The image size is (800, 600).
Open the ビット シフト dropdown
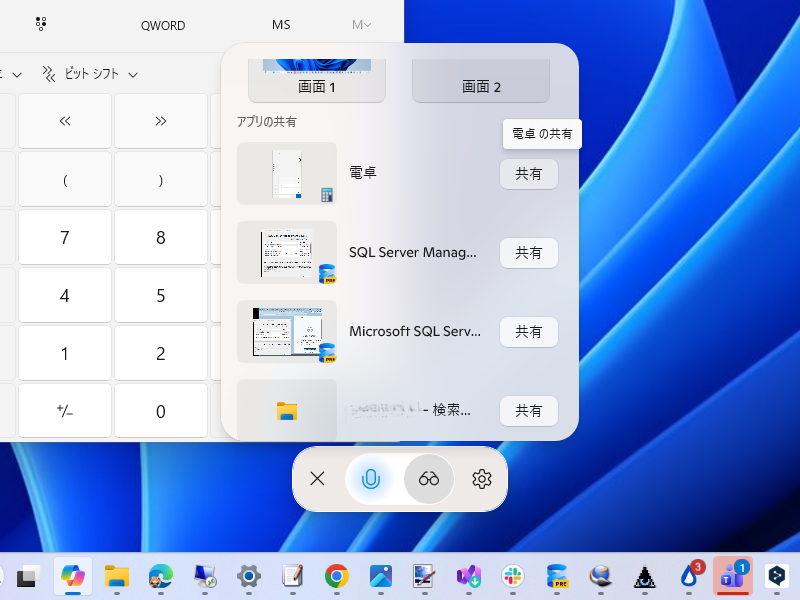tap(95, 73)
